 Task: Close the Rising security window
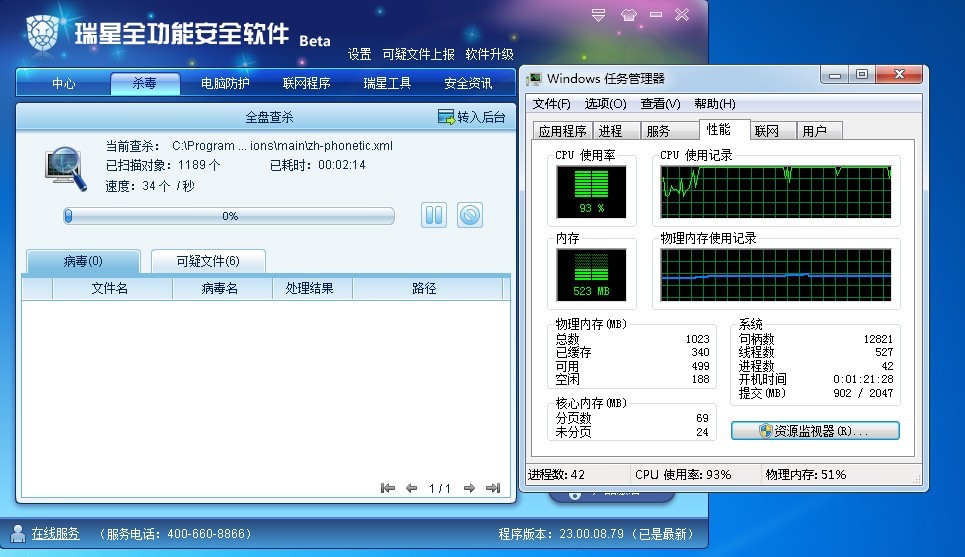click(x=682, y=15)
